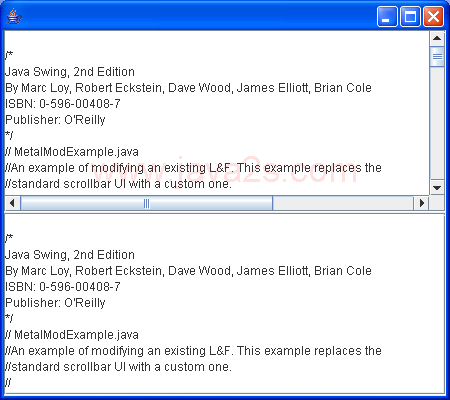Click 'Java Swing, 2nd Edition' in bottom pane
Viewport: 450px width, 400px height.
pos(70,255)
